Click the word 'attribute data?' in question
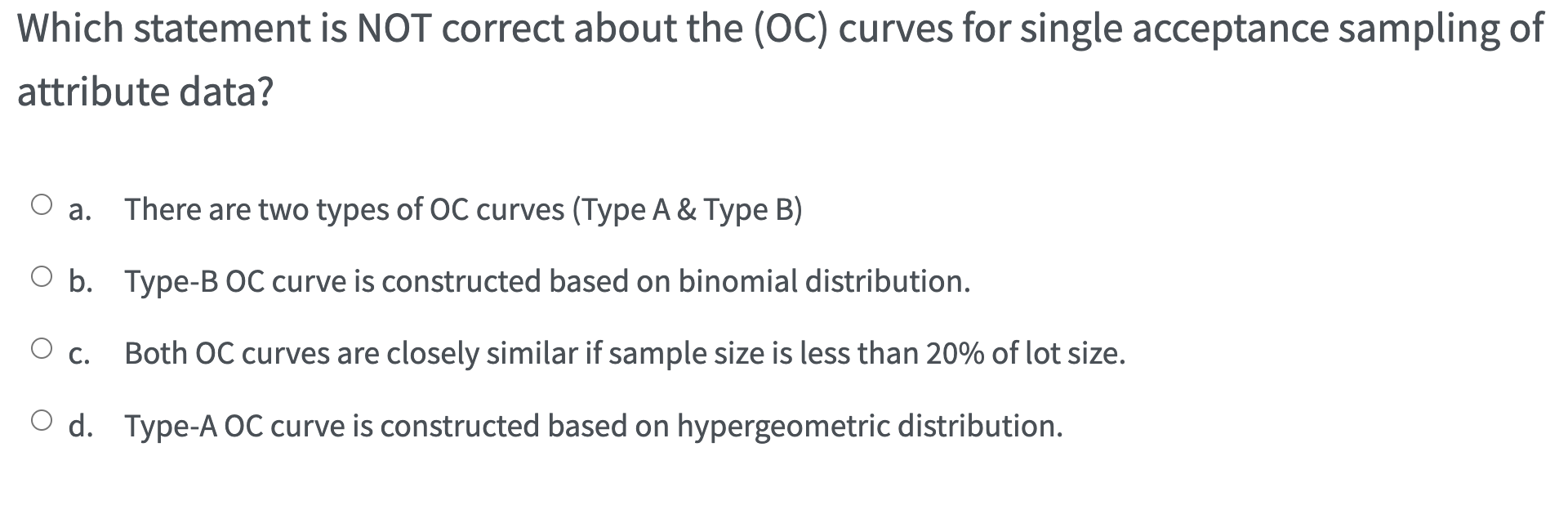 (145, 92)
